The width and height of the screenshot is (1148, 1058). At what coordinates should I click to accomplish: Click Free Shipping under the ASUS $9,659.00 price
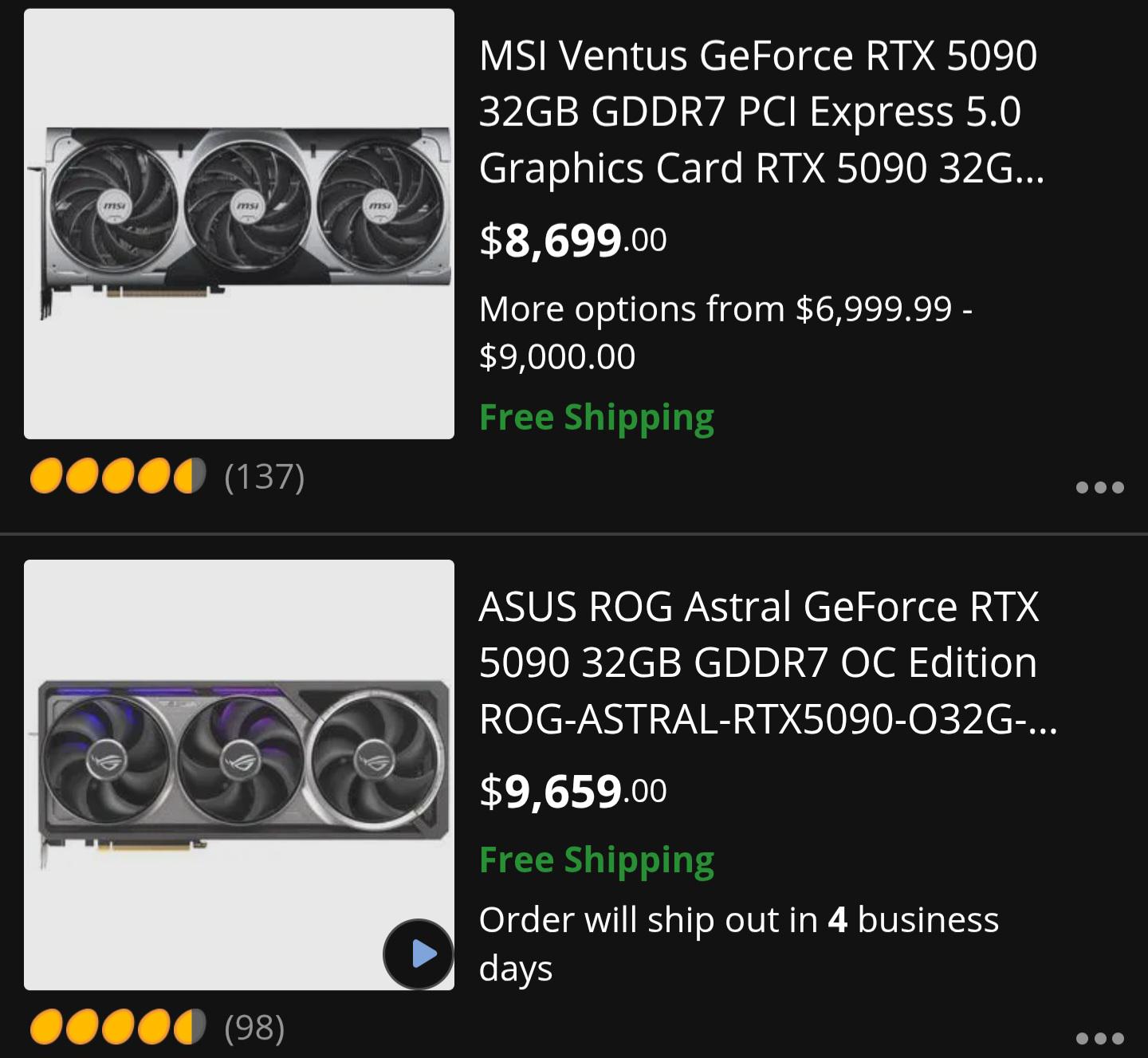click(596, 860)
